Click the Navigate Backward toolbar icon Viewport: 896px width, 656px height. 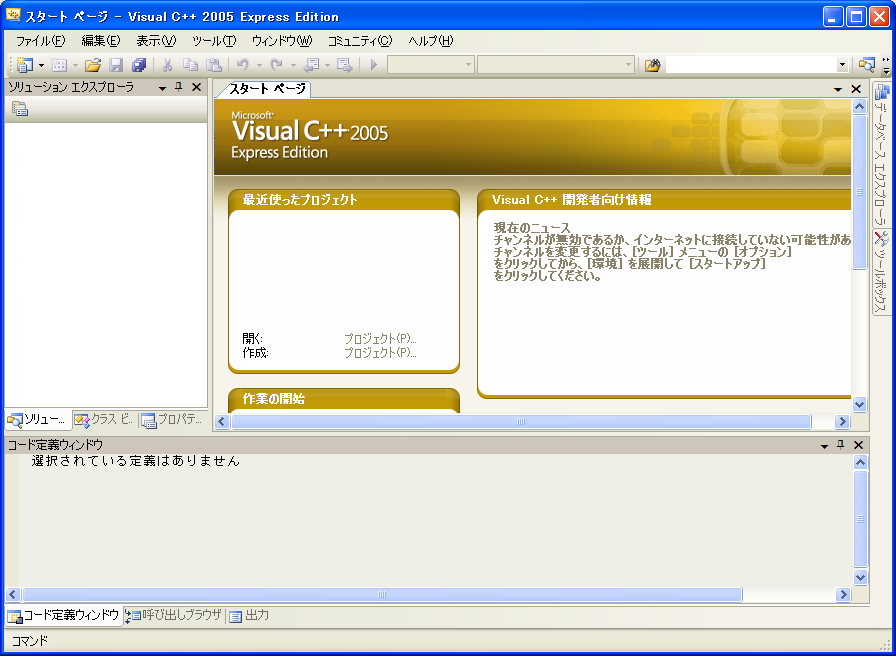(312, 64)
